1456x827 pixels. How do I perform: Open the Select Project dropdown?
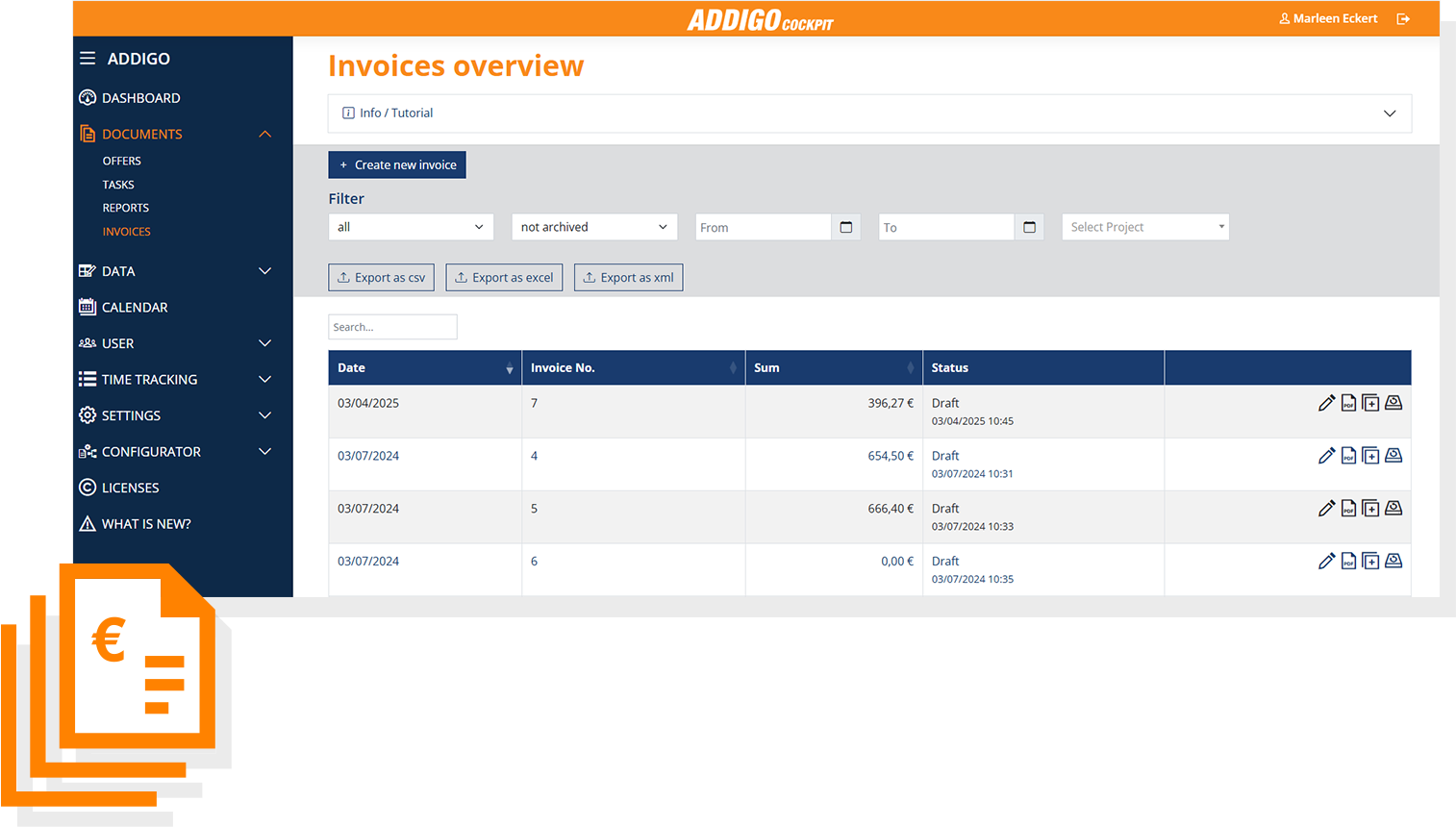pos(1145,227)
